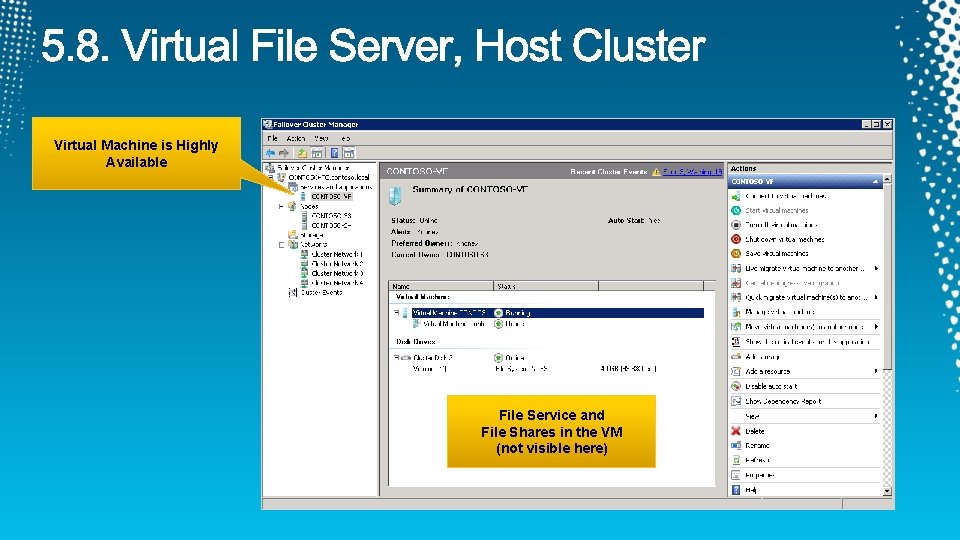Open the Live migrate submenu arrow

point(876,268)
